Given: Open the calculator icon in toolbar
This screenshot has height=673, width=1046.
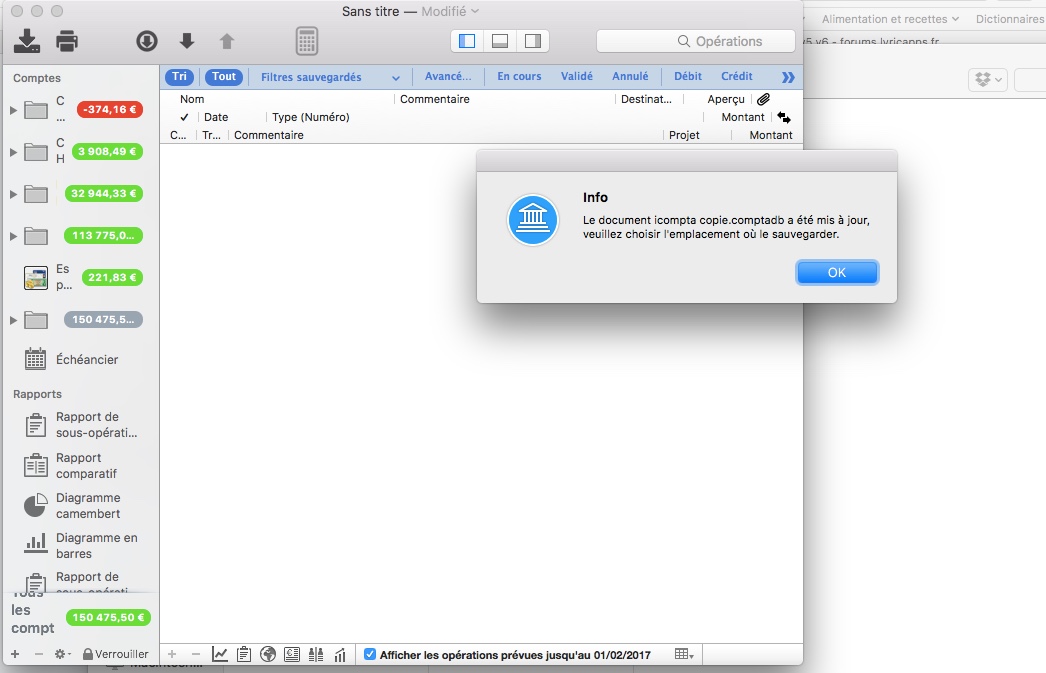Looking at the screenshot, I should click(307, 41).
